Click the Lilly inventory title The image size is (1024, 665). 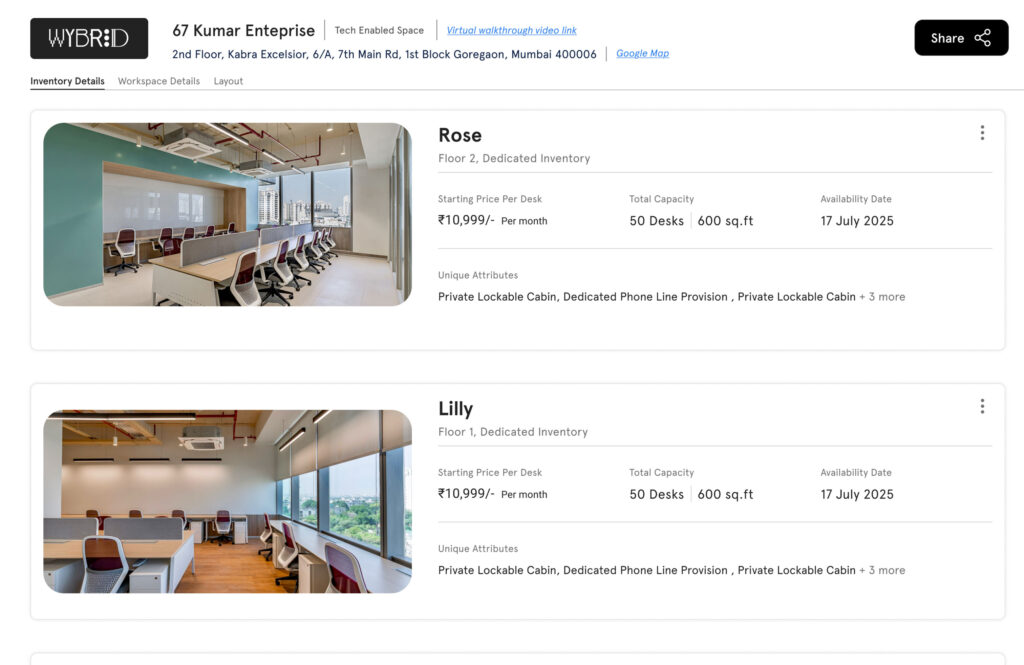pos(456,408)
